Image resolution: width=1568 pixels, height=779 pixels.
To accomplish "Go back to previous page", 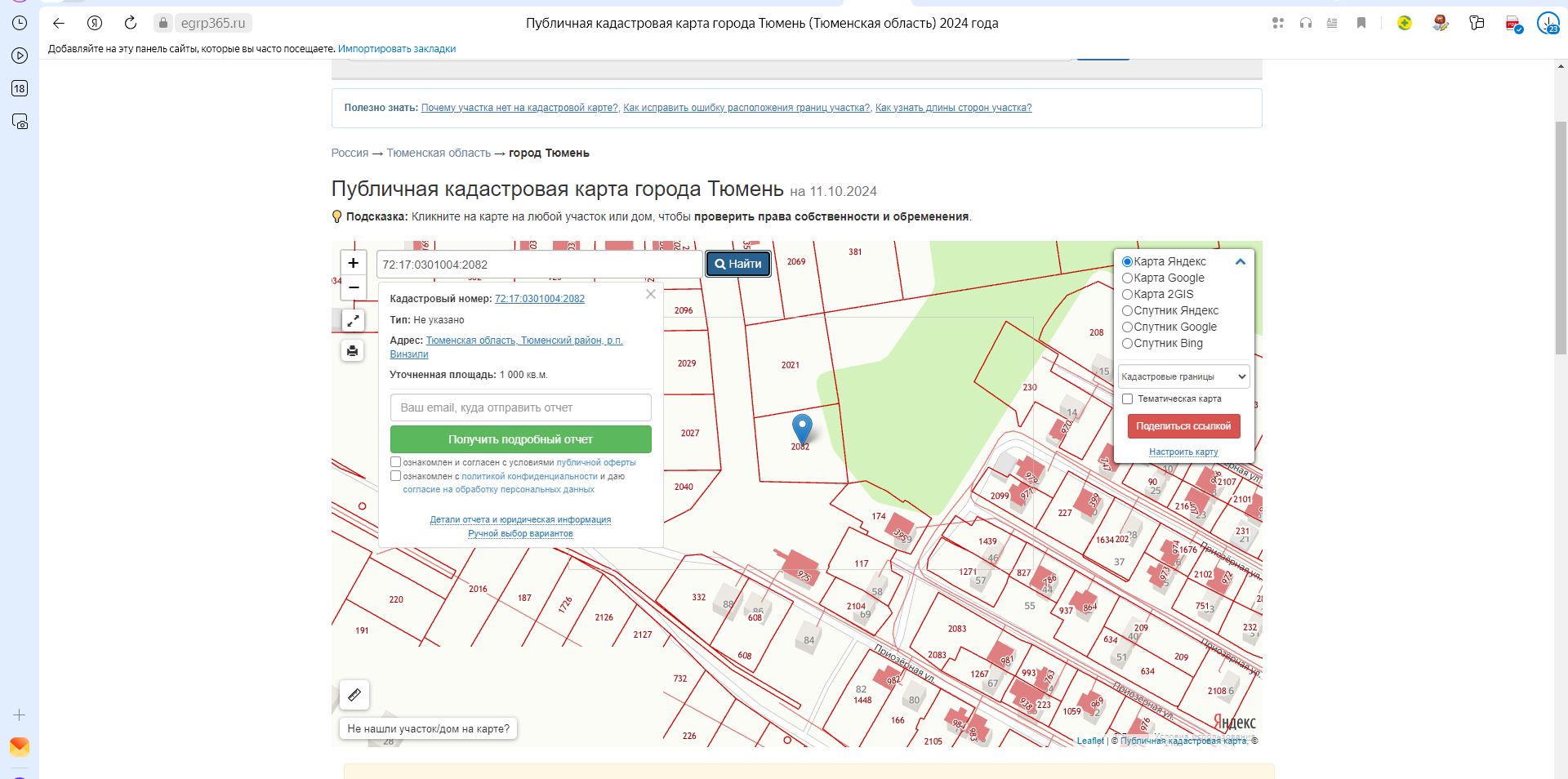I will (x=59, y=23).
